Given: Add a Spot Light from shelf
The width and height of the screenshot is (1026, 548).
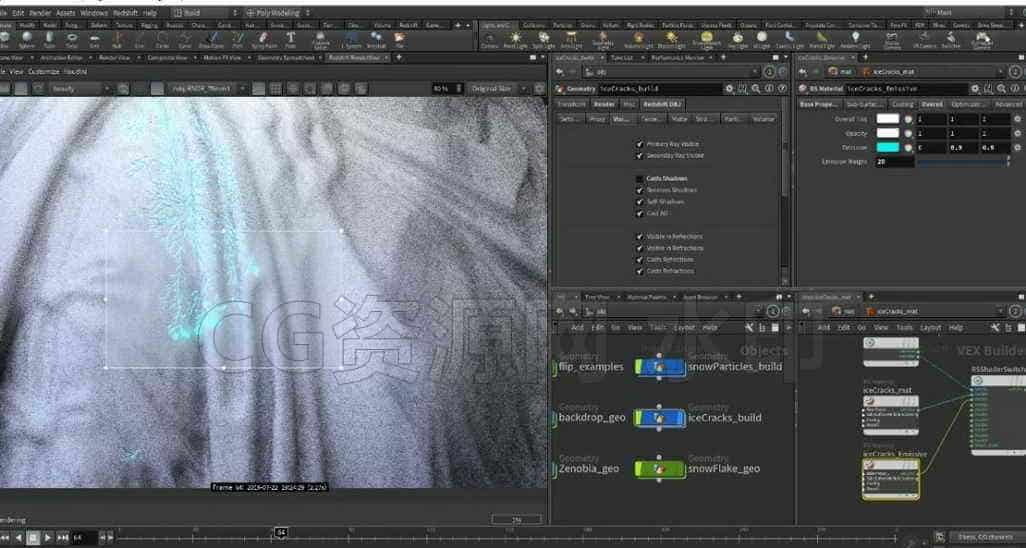Looking at the screenshot, I should [x=544, y=40].
